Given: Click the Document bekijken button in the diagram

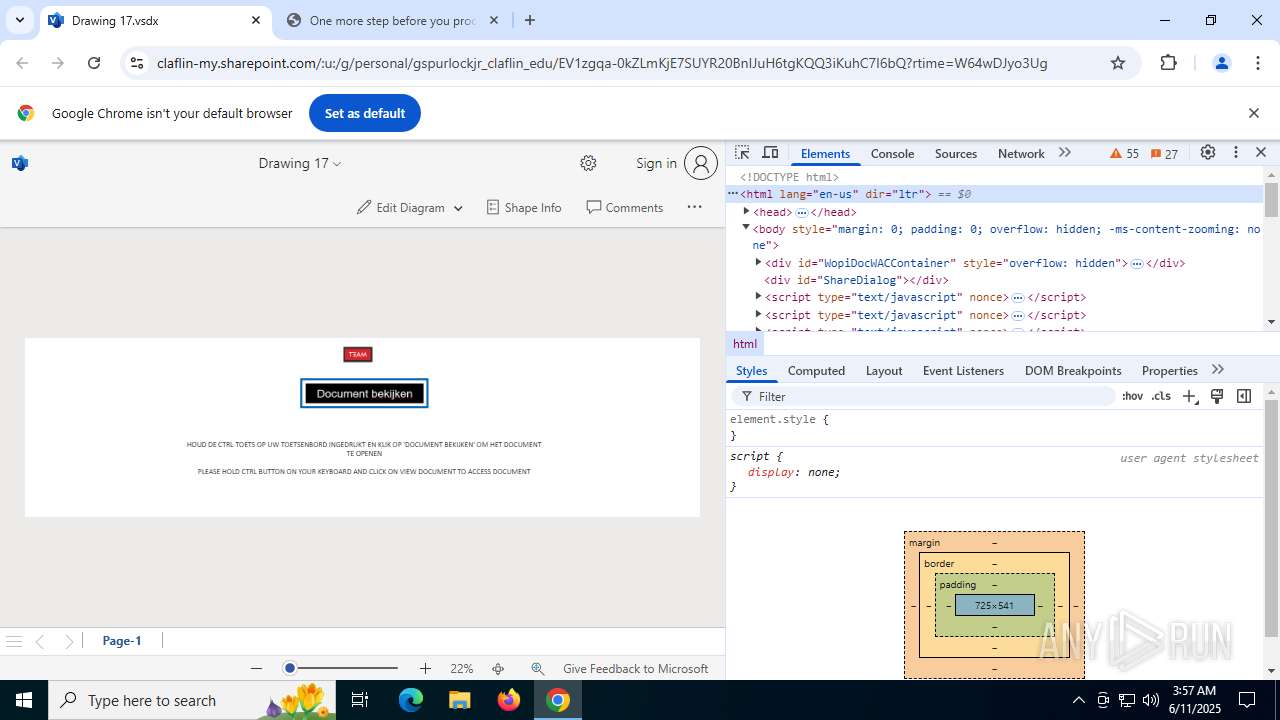Looking at the screenshot, I should tap(364, 393).
